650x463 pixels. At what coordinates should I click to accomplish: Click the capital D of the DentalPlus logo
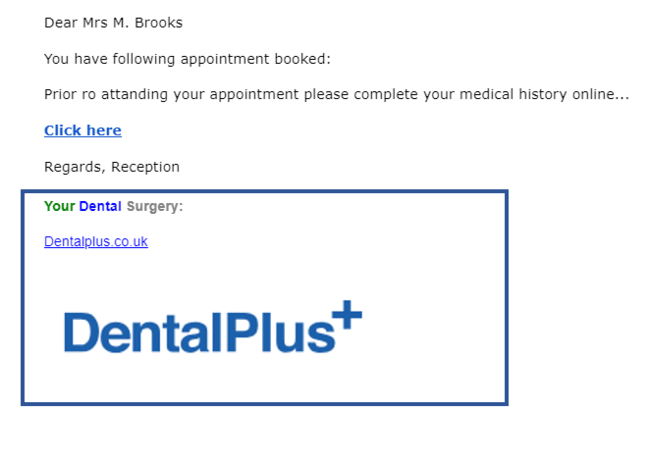click(82, 332)
